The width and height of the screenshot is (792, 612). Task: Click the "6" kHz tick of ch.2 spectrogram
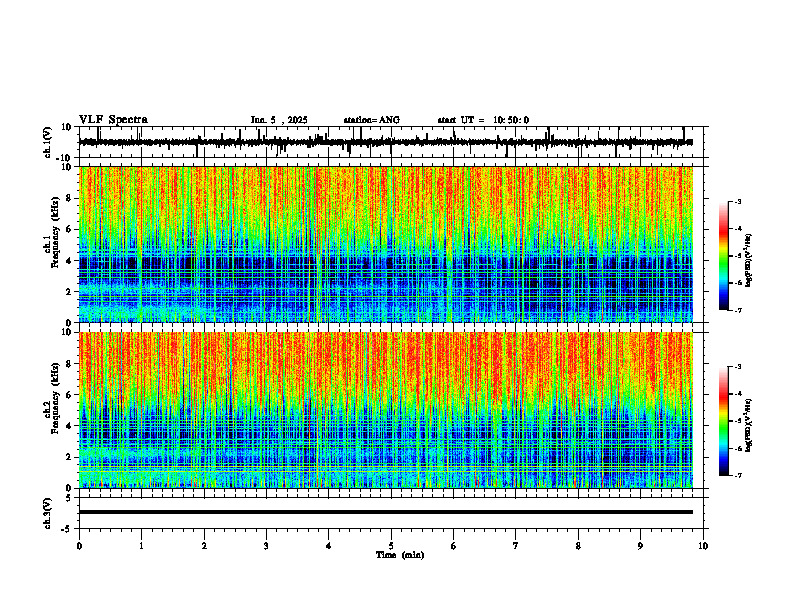pyautogui.click(x=69, y=395)
